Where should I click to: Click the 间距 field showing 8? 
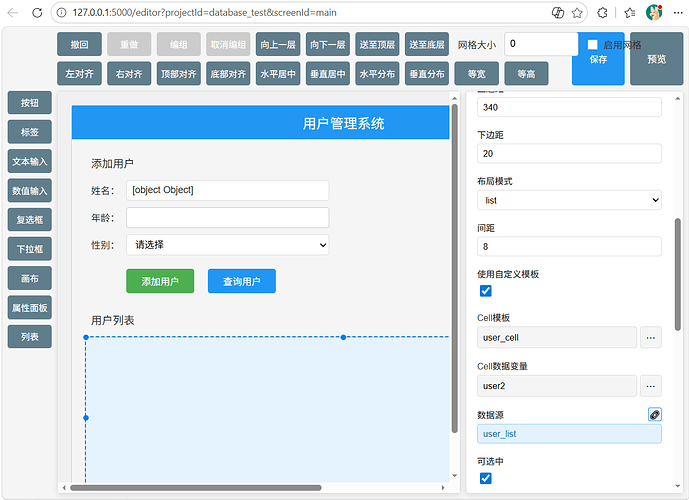click(x=569, y=246)
